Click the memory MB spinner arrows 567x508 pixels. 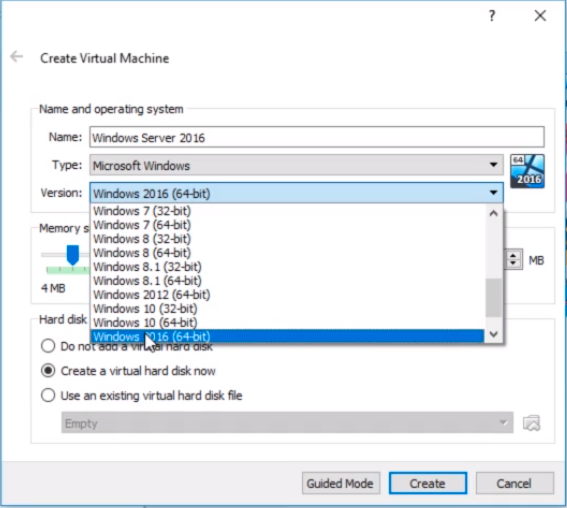pos(513,259)
